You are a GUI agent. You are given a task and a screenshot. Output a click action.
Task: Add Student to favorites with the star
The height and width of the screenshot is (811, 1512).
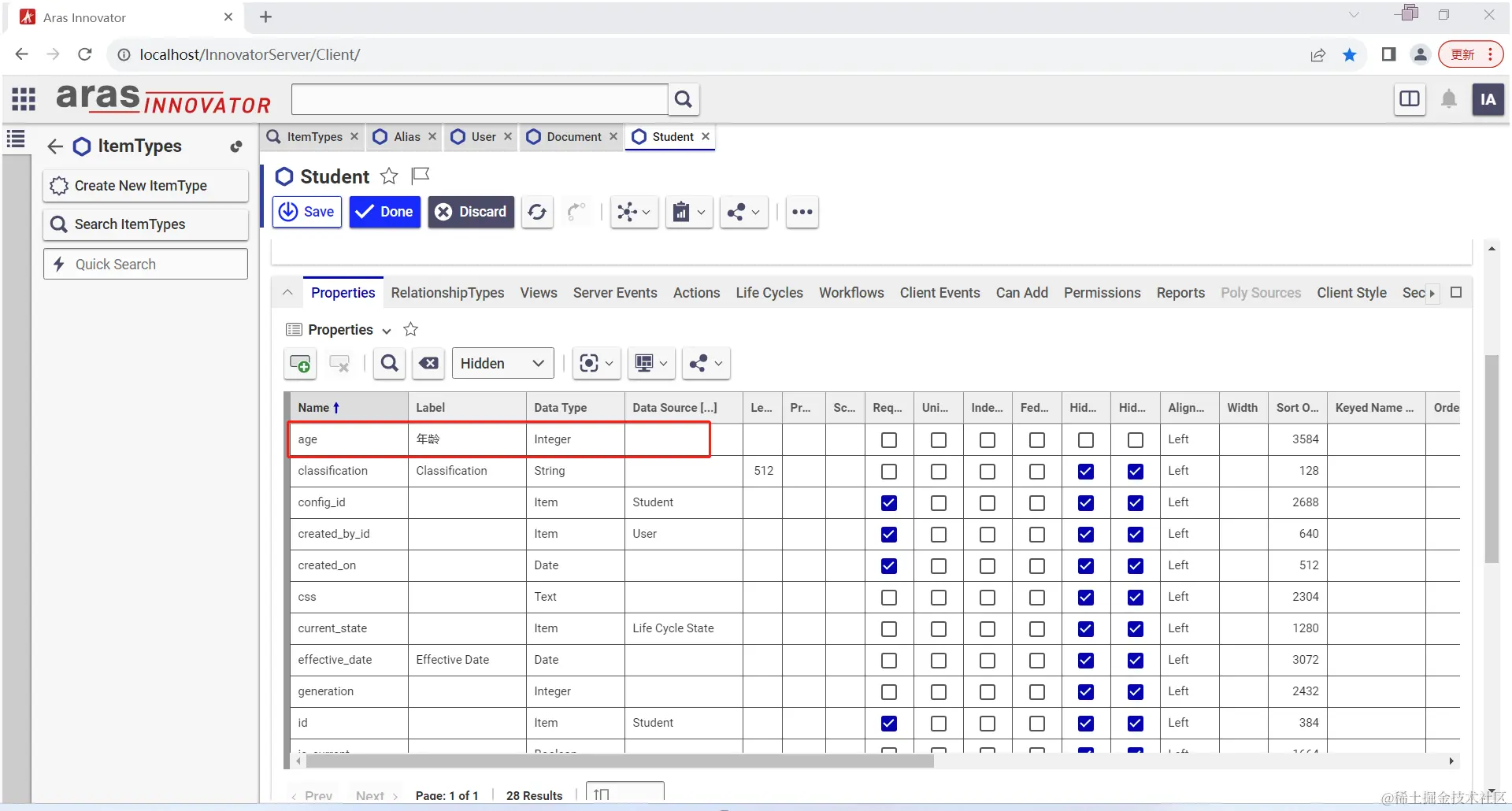pos(389,176)
